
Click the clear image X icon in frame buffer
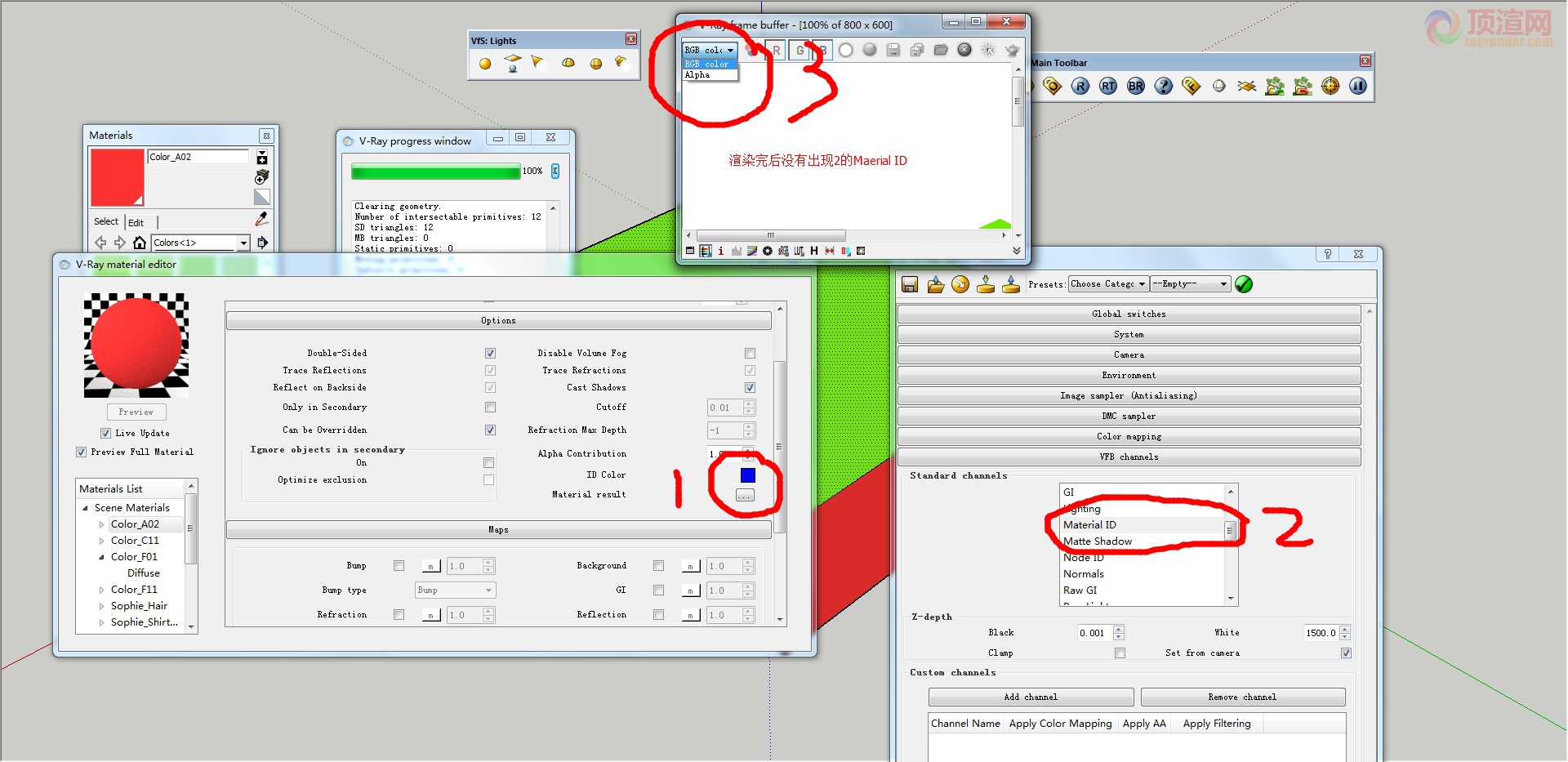(964, 50)
